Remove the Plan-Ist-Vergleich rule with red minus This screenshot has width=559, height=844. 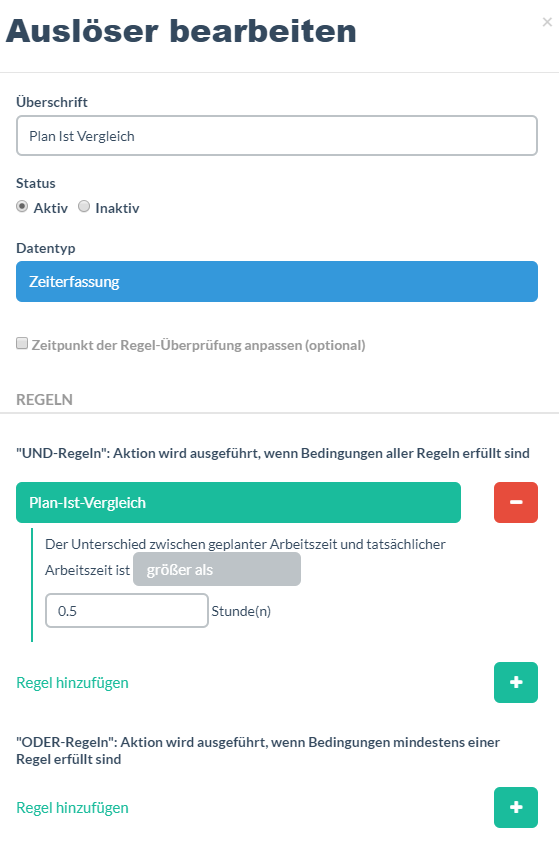coord(515,502)
